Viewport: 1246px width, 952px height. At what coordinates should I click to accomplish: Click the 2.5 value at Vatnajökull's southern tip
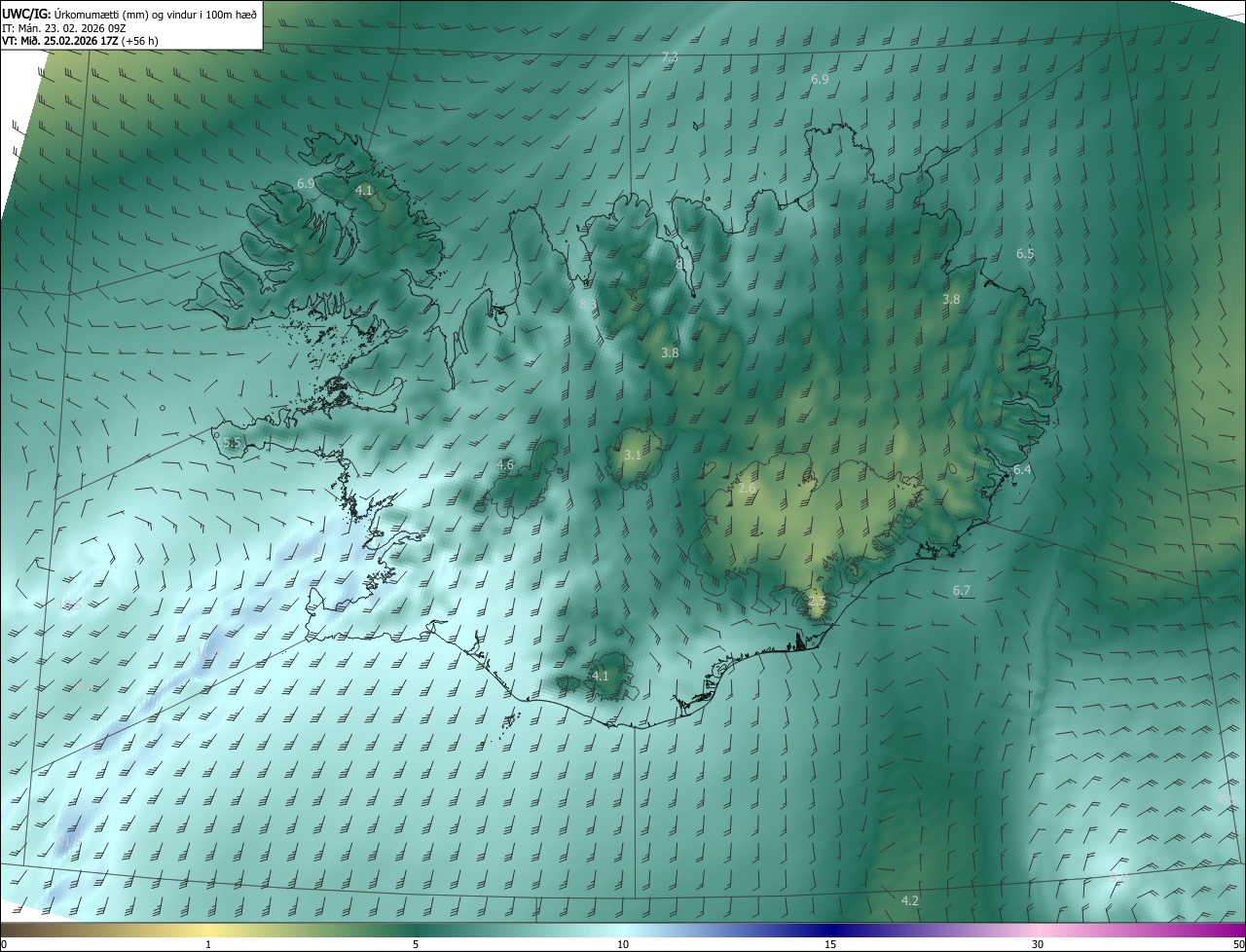(x=816, y=602)
